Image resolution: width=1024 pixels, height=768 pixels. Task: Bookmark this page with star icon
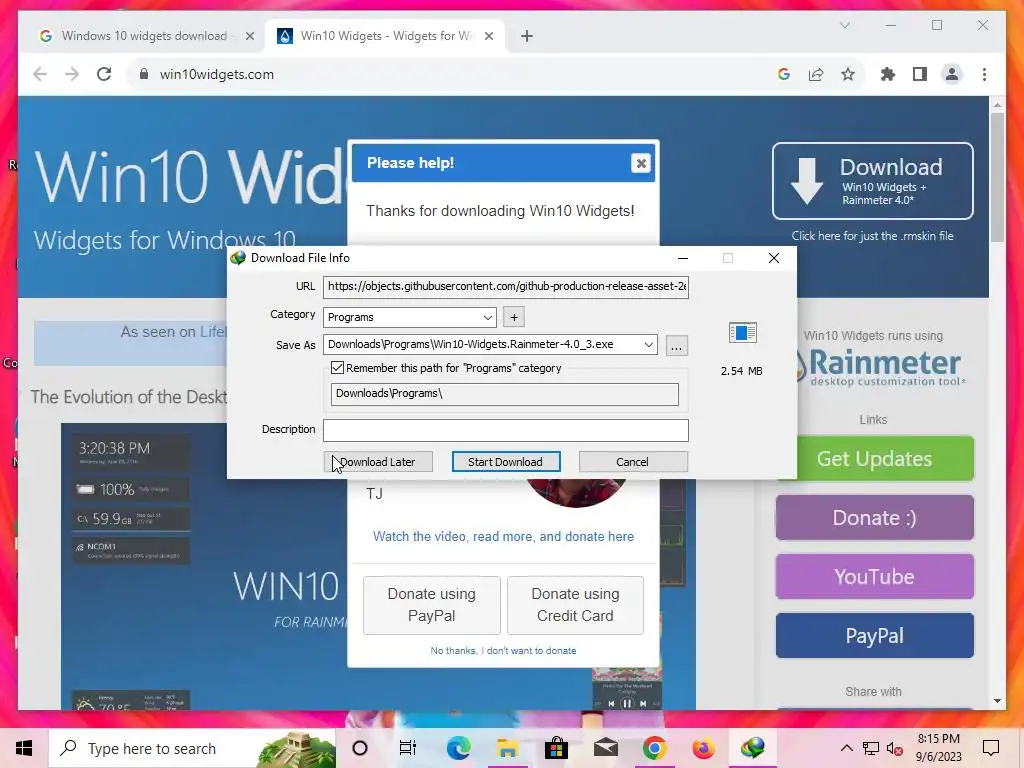pos(848,74)
